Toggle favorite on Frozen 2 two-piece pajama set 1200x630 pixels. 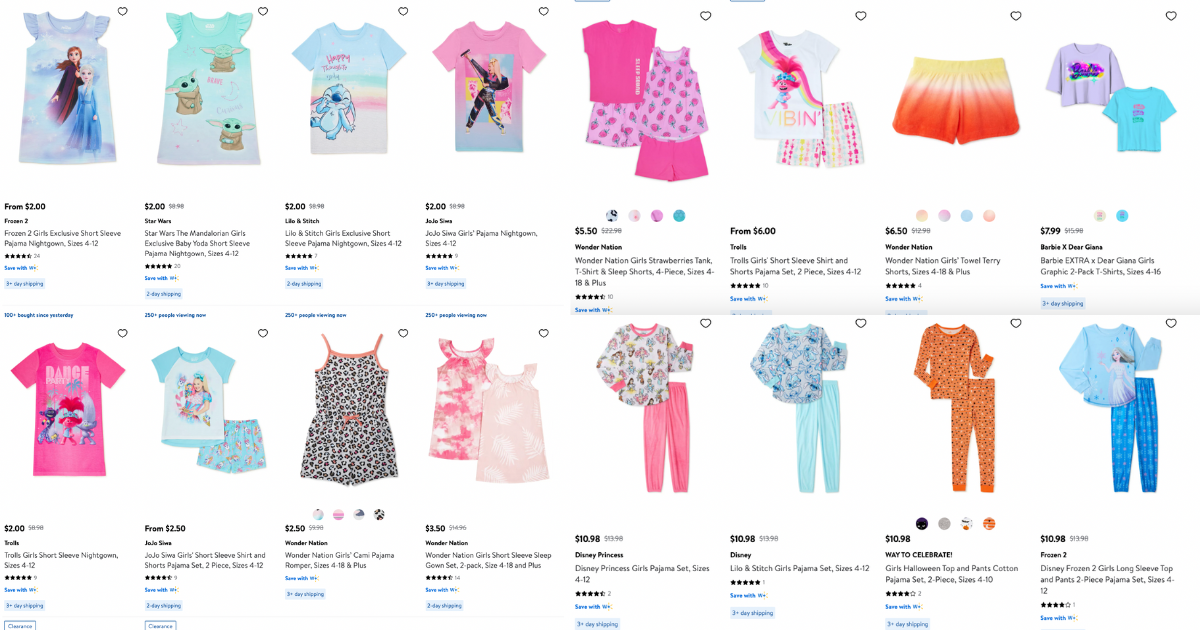[1170, 323]
